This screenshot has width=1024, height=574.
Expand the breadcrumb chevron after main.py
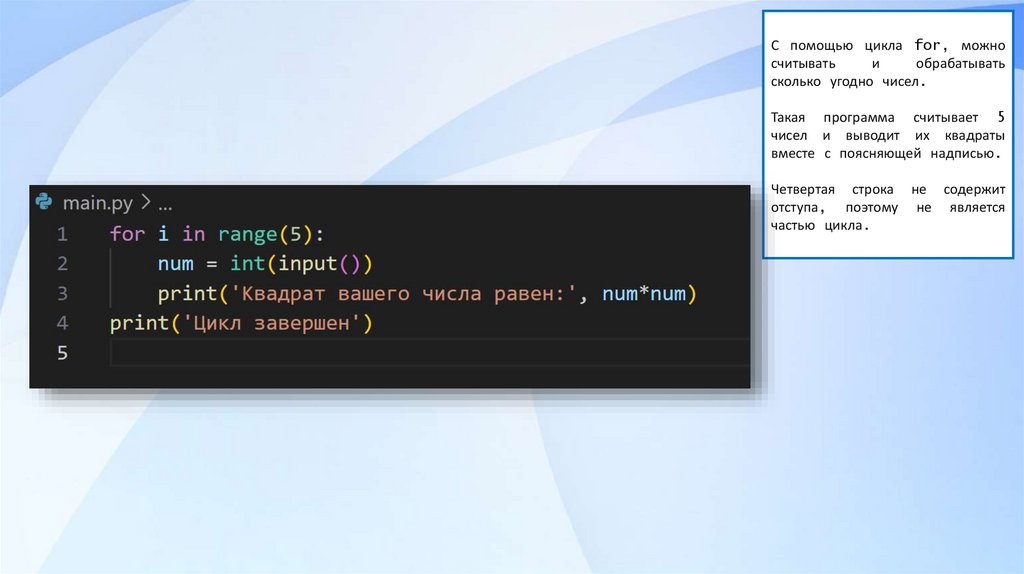(x=146, y=202)
